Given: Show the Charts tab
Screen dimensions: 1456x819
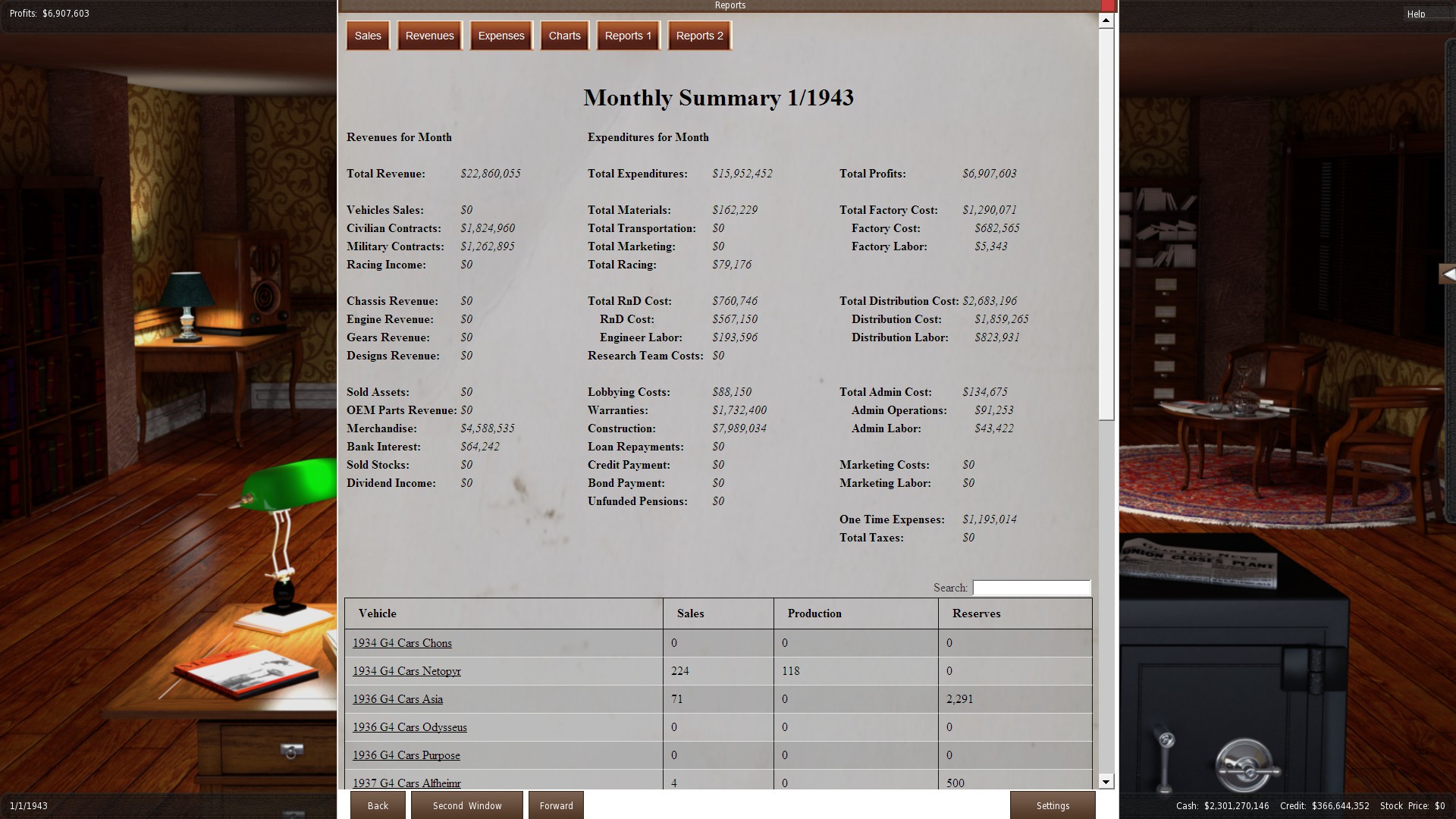Looking at the screenshot, I should pos(564,36).
